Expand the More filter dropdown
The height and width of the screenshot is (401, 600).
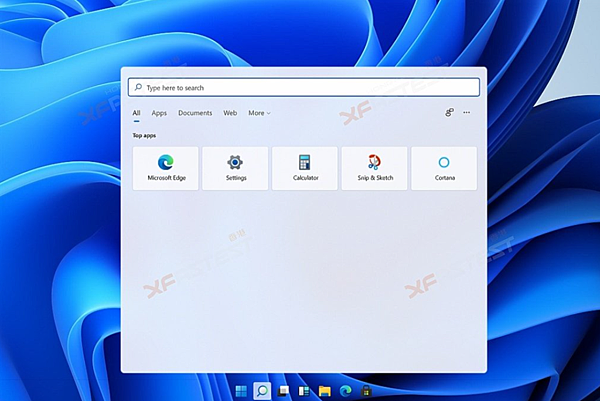coord(259,113)
